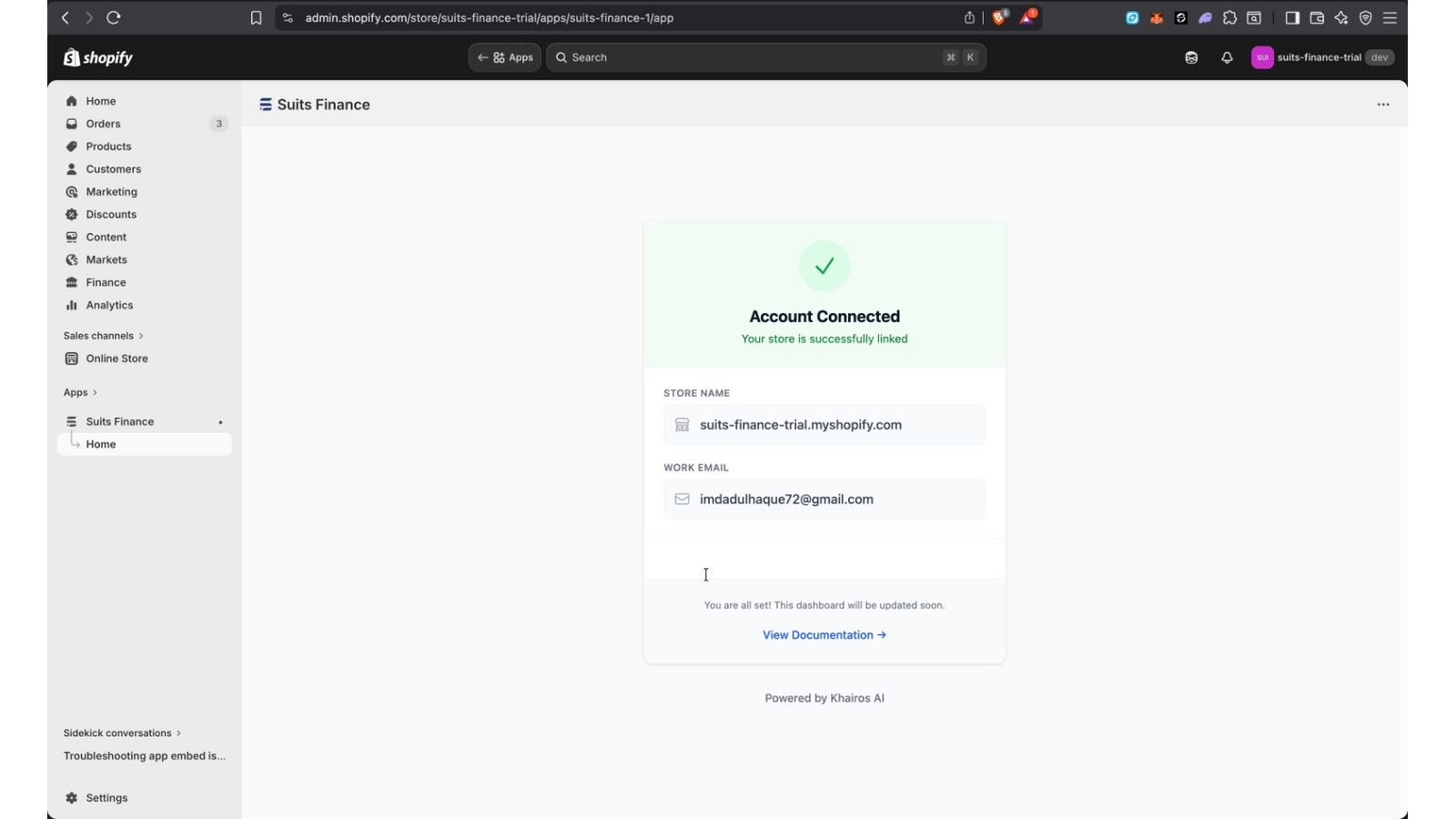Open the suits-finance-trial store account menu
Screen dimensions: 1456x819
tap(1323, 57)
